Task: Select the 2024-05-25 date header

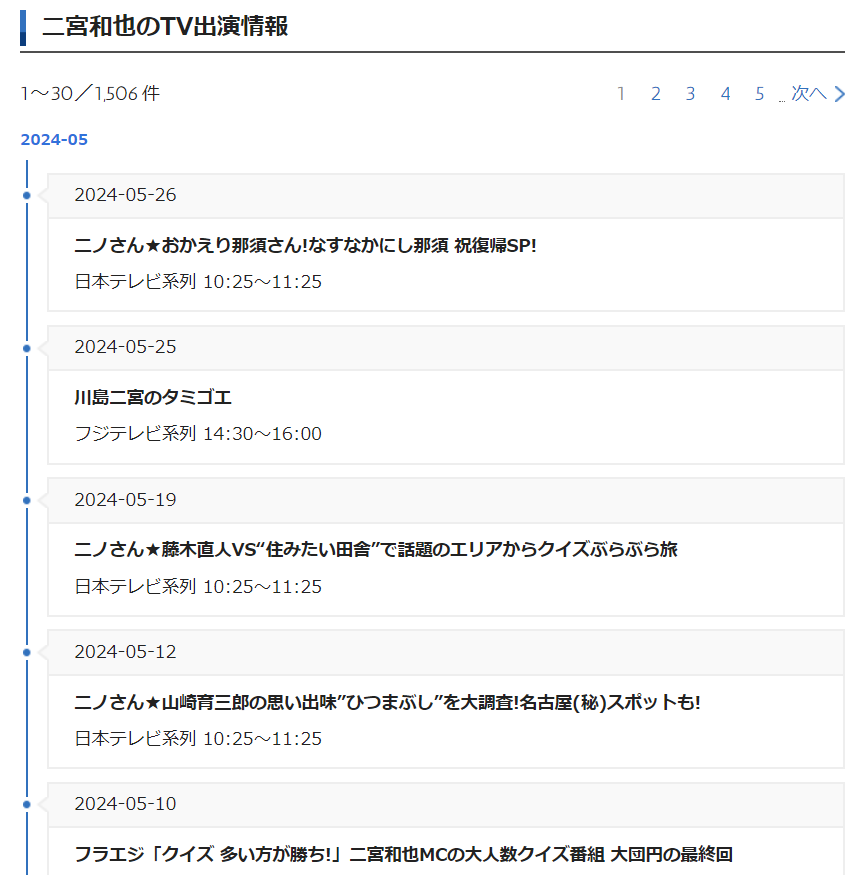Action: point(445,348)
